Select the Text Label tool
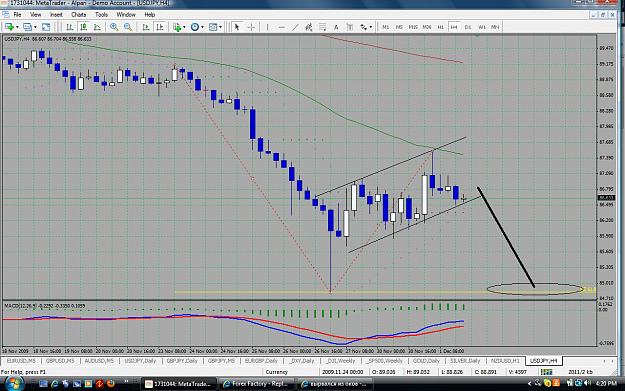This screenshot has width=625, height=391. click(x=350, y=27)
